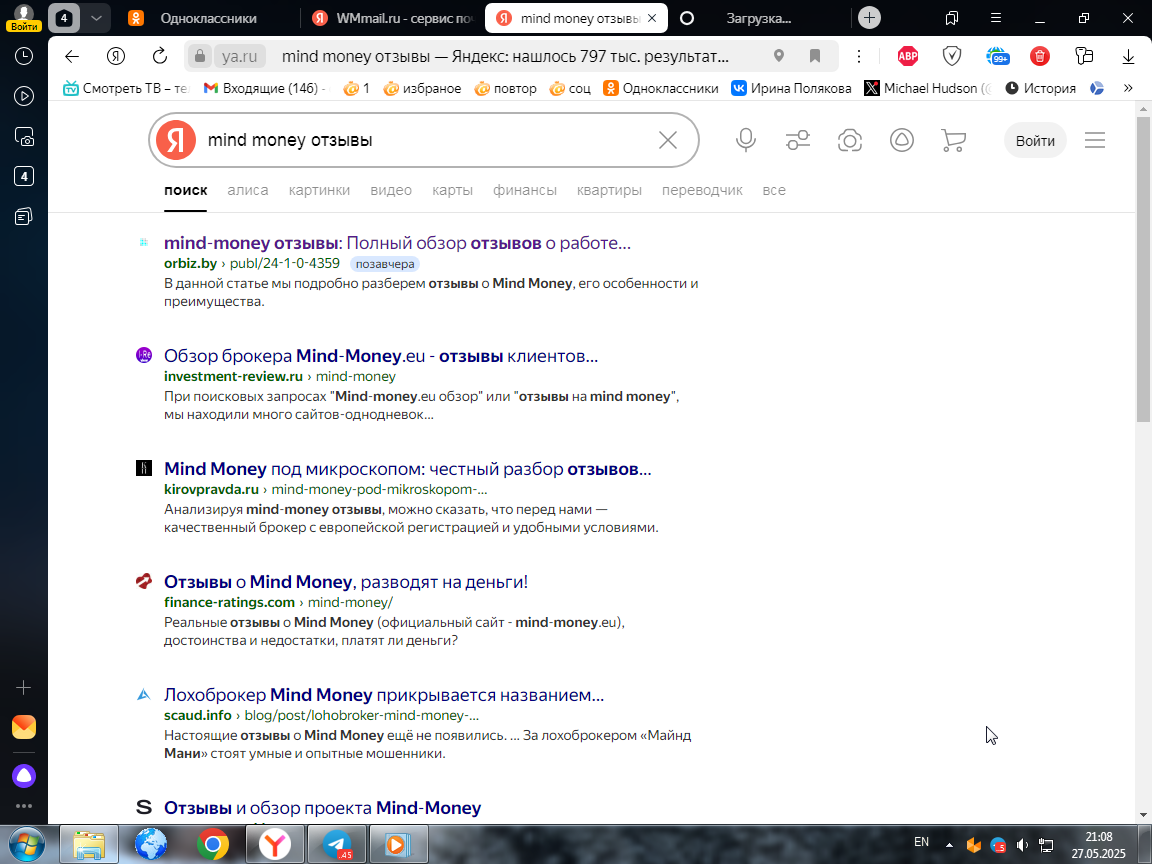
Task: Open new tab plus button
Action: click(x=869, y=18)
